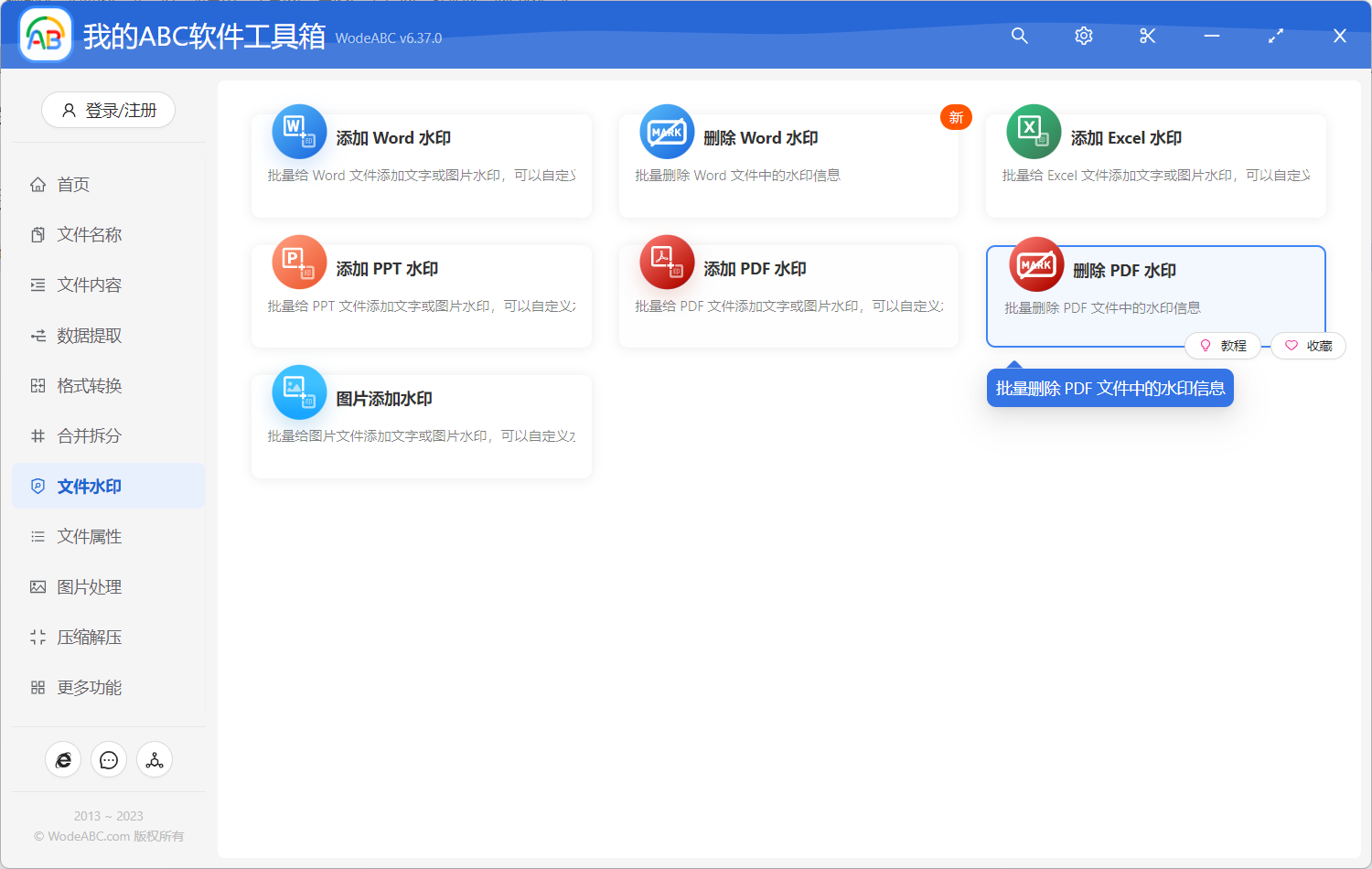Click the 删除 Word 水印 MARK icon
Viewport: 1372px width, 869px height.
(x=667, y=132)
